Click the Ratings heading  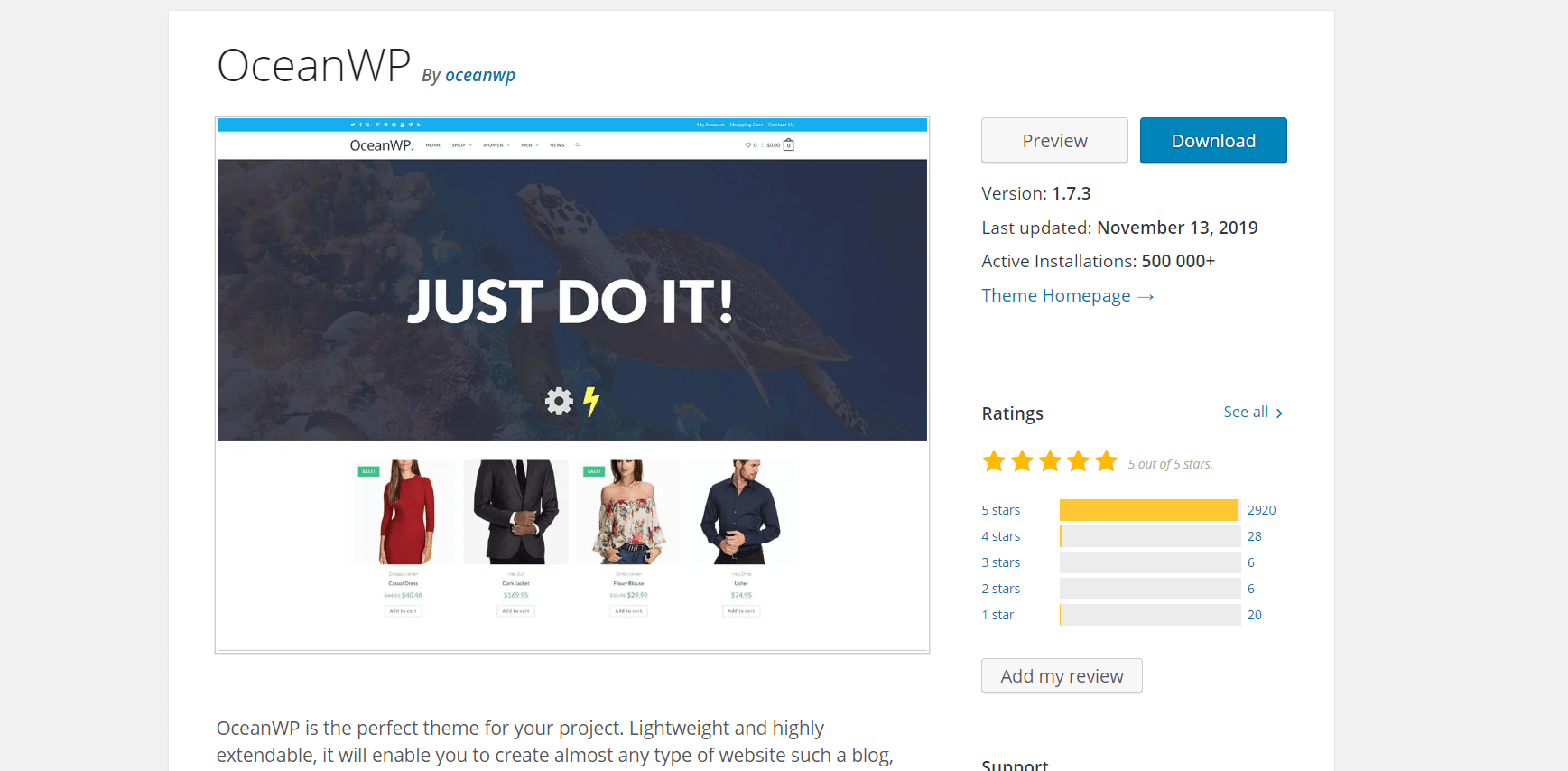click(1012, 413)
